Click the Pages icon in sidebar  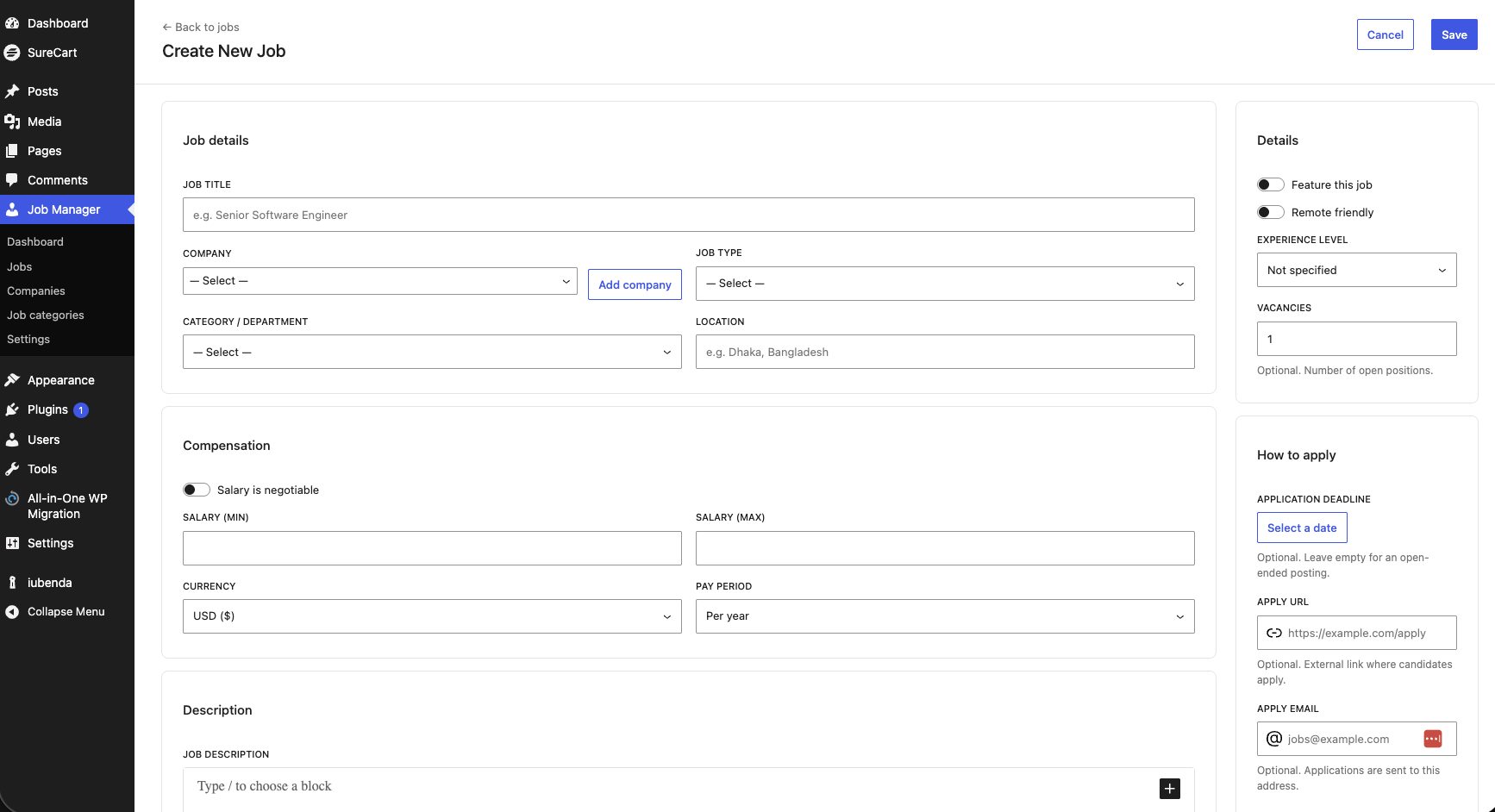[x=12, y=151]
